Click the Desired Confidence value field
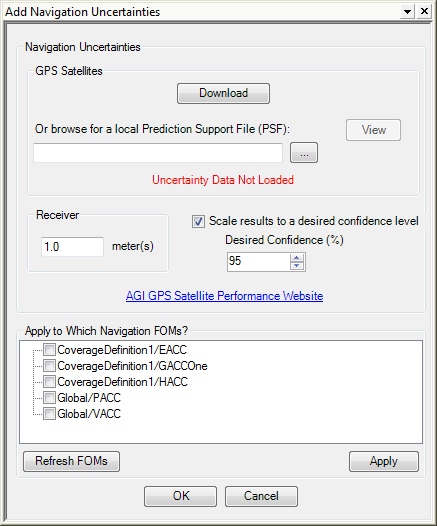437x526 pixels. (x=259, y=261)
